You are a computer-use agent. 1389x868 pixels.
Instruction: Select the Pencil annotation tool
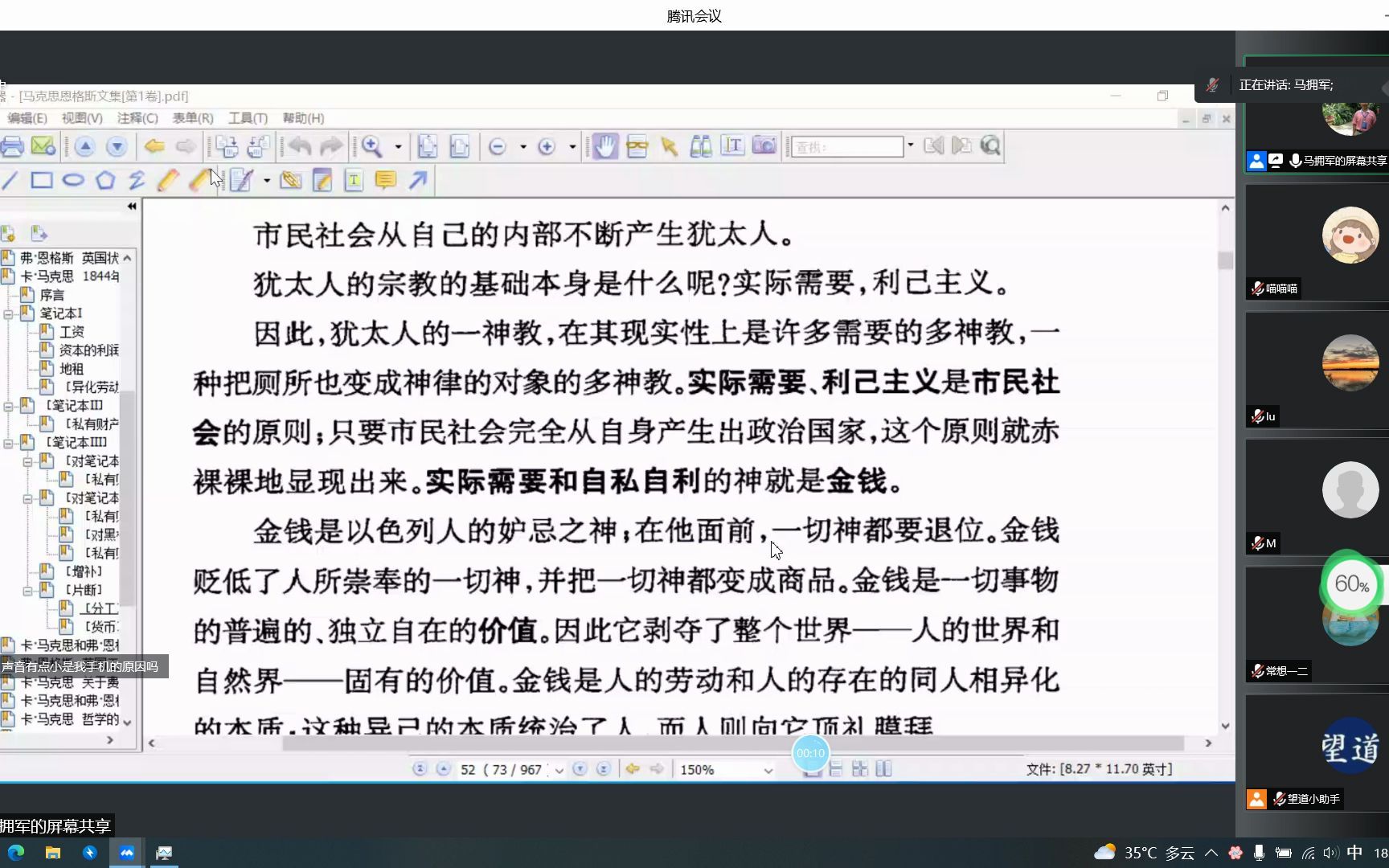tap(168, 180)
